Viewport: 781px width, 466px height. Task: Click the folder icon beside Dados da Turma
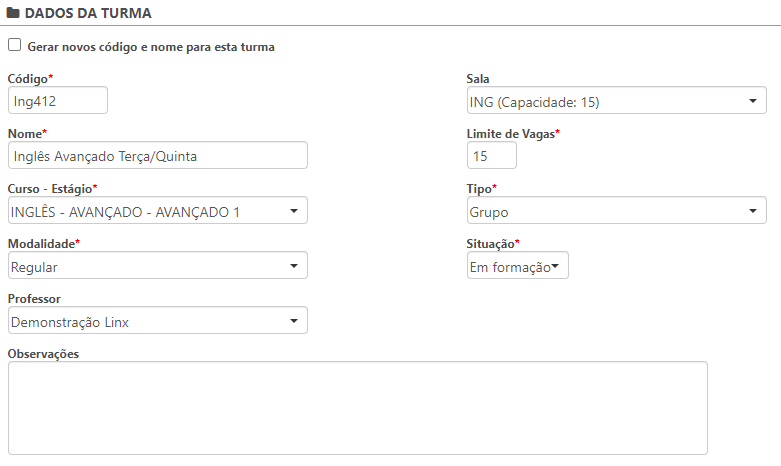13,12
